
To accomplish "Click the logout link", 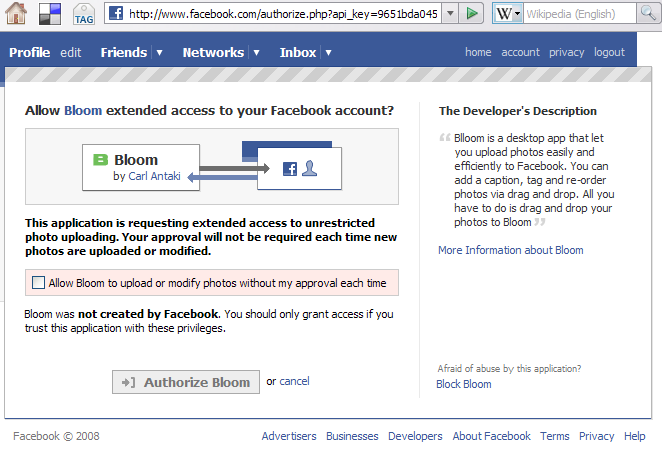I will (609, 52).
